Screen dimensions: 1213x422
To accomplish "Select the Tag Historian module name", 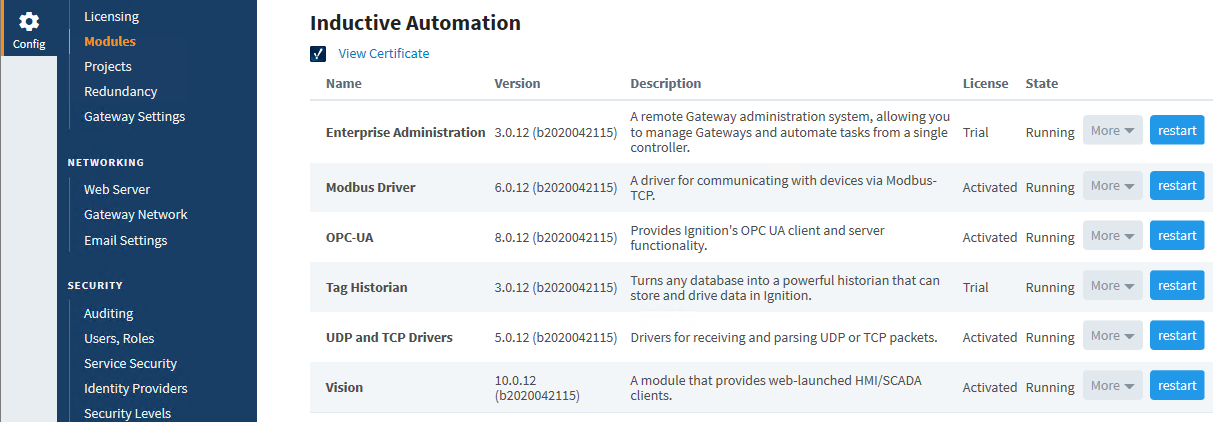I will click(x=367, y=287).
